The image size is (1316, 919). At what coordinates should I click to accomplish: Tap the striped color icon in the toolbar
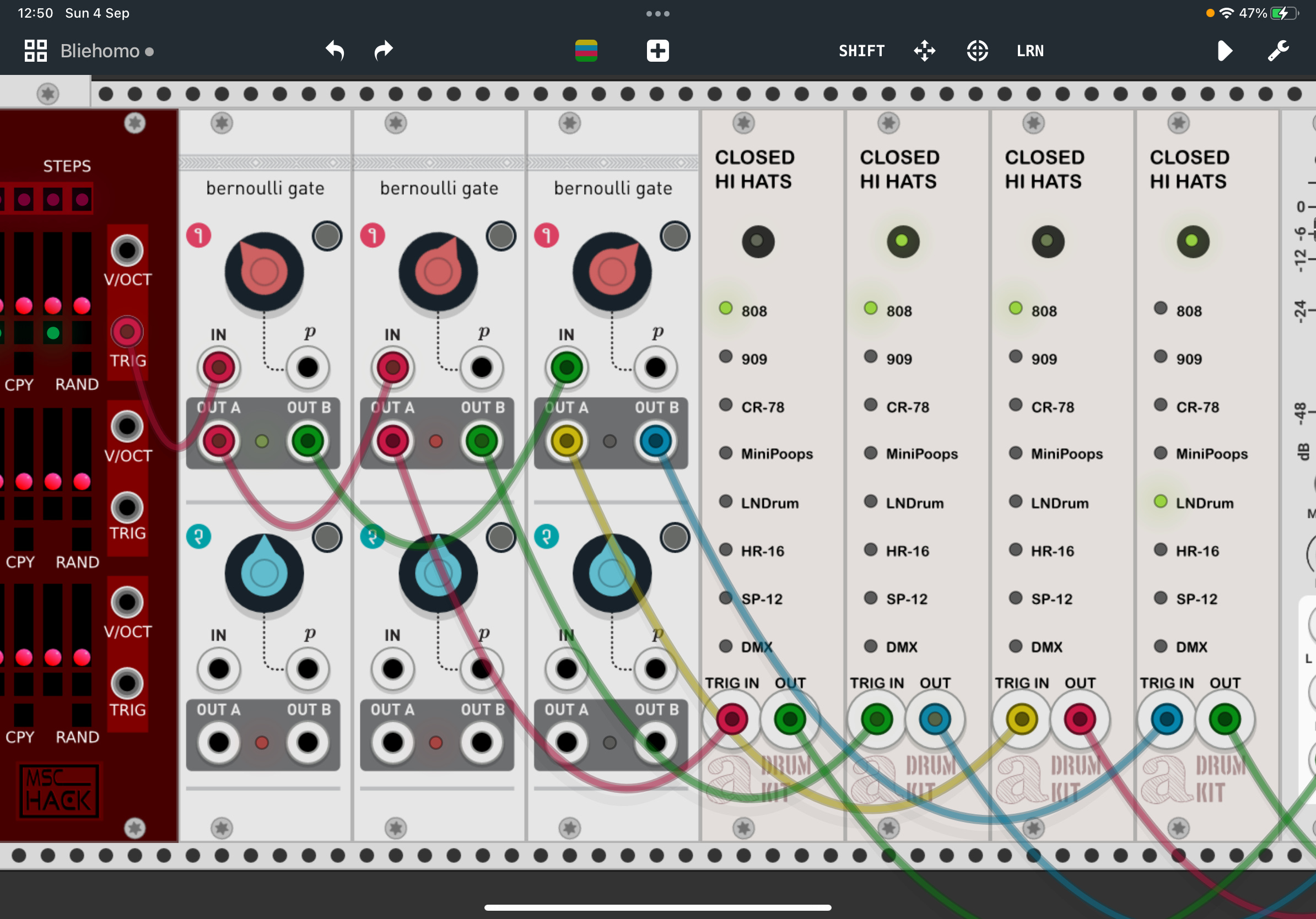click(x=586, y=51)
